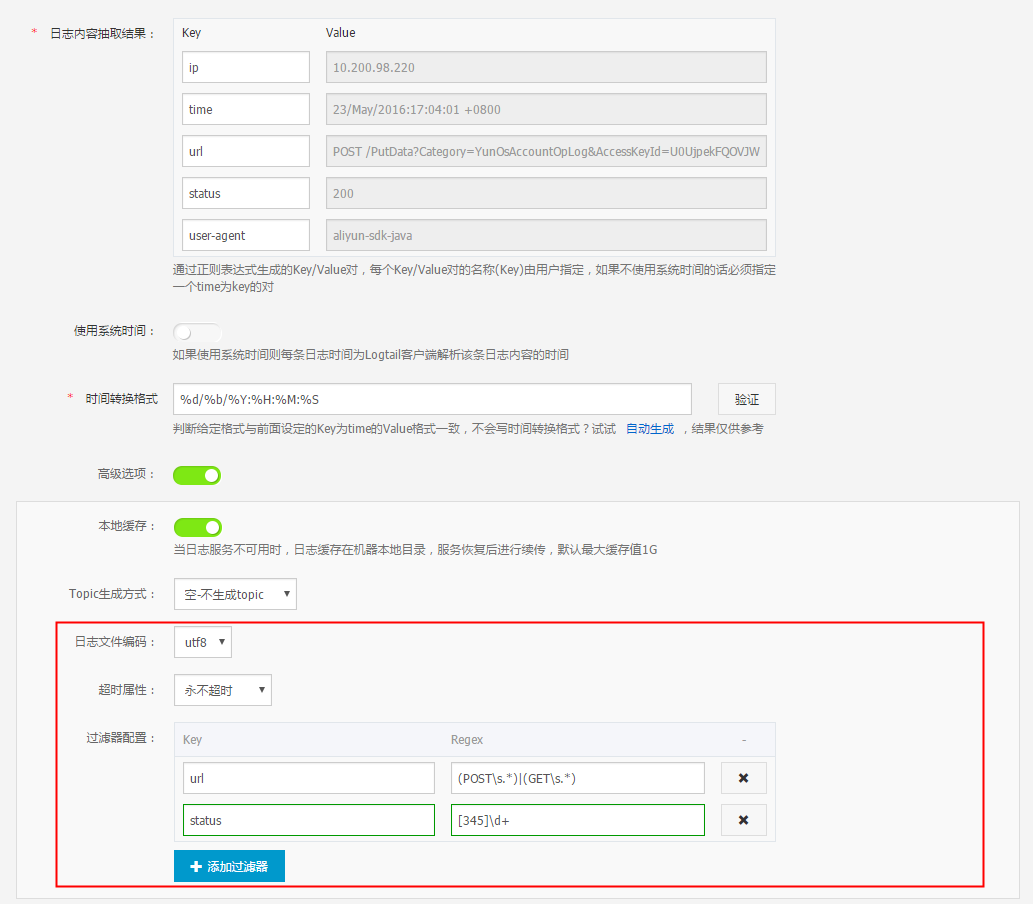Remove the url filter with the × icon
This screenshot has height=904, width=1033.
point(743,778)
